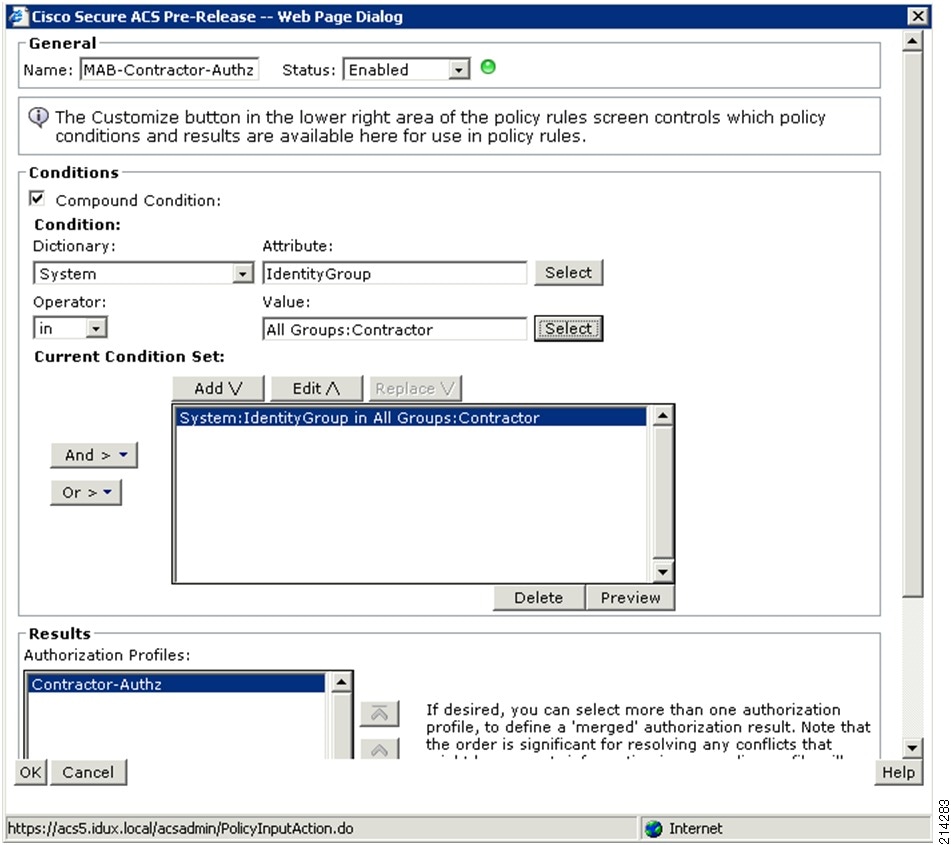Image resolution: width=951 pixels, height=845 pixels.
Task: Click Select next to the Attribute field
Action: point(568,272)
